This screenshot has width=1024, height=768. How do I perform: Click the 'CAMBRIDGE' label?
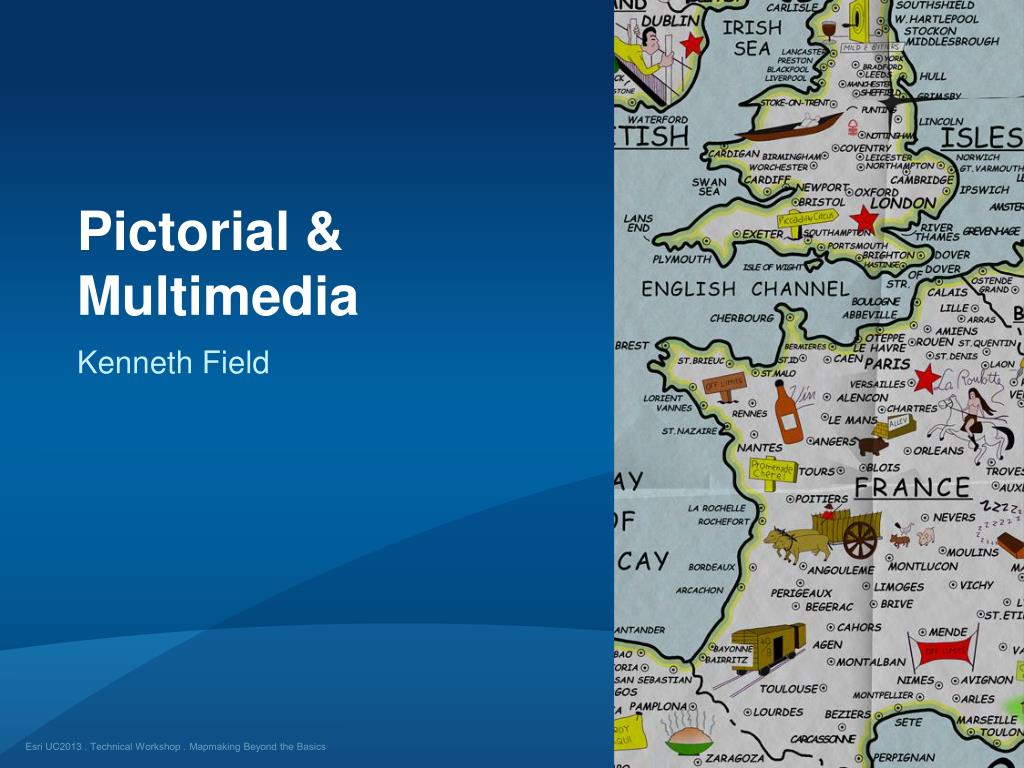coord(921,180)
